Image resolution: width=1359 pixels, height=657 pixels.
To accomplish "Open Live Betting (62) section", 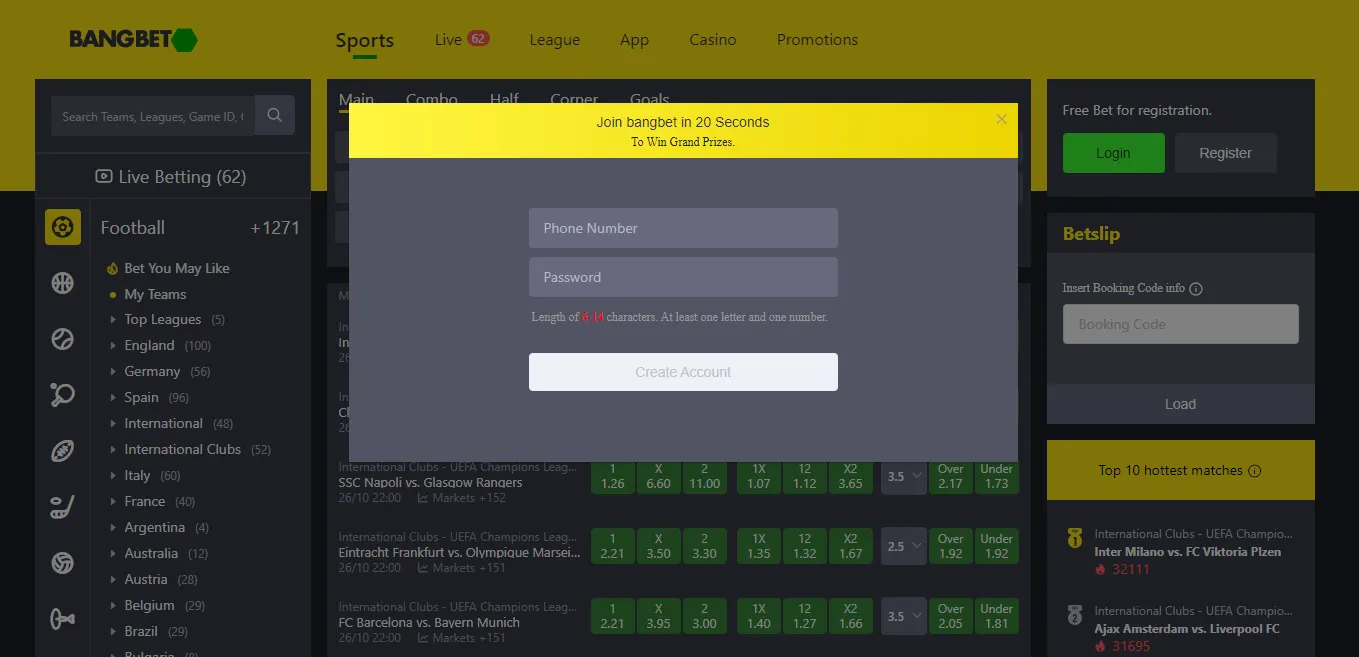I will click(172, 177).
